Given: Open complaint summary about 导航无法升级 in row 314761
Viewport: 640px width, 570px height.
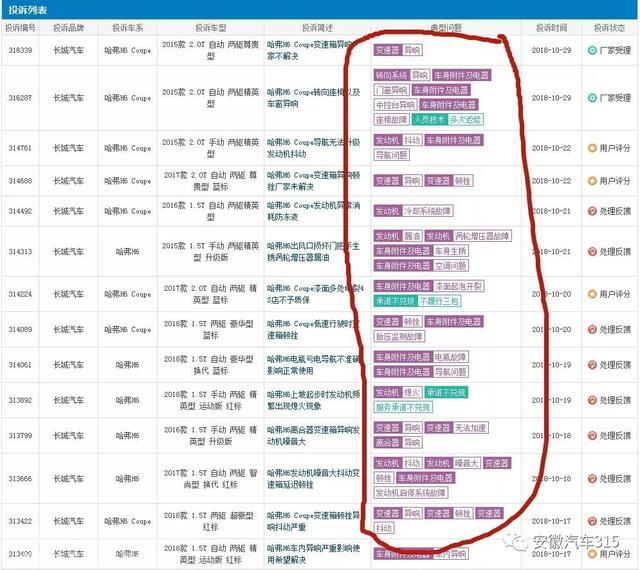Looking at the screenshot, I should (313, 148).
